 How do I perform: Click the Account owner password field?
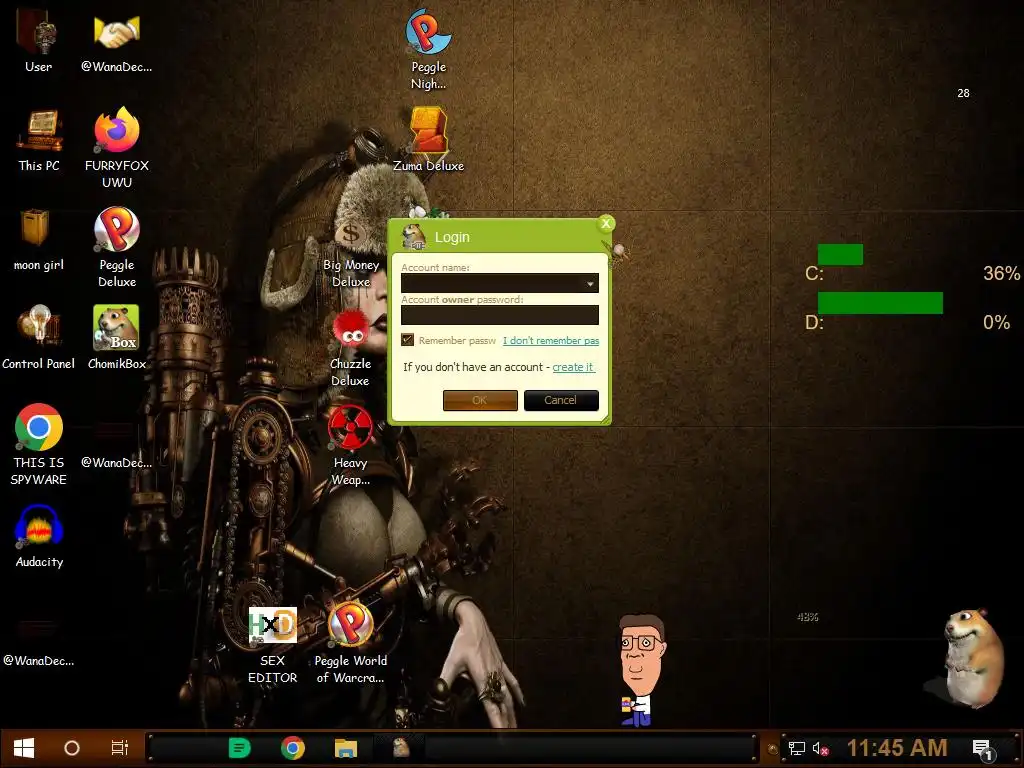(x=500, y=315)
